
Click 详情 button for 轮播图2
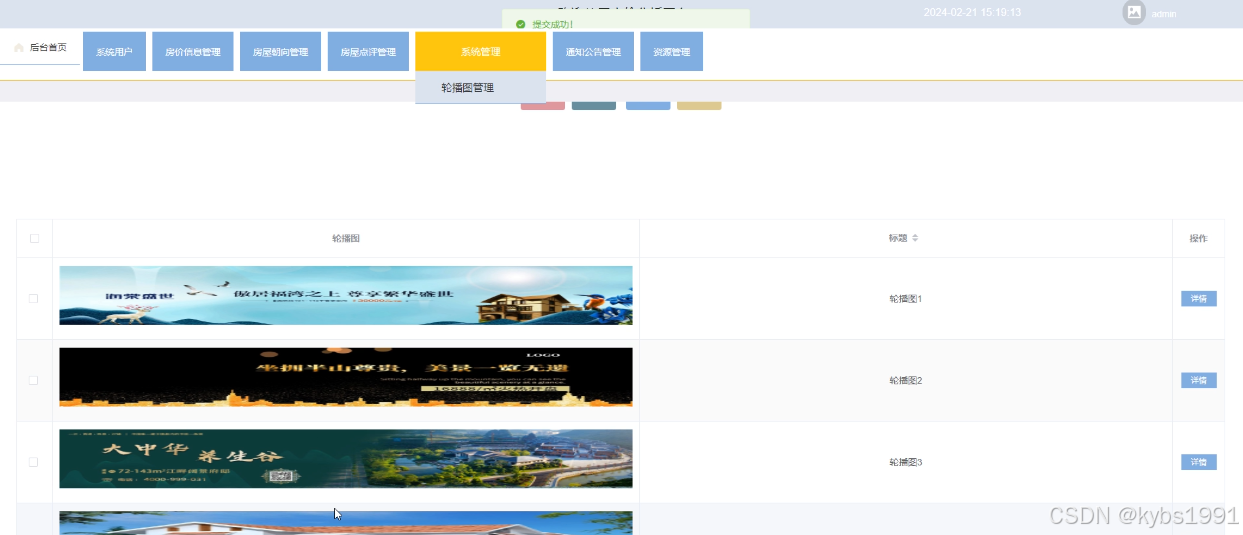[x=1198, y=380]
